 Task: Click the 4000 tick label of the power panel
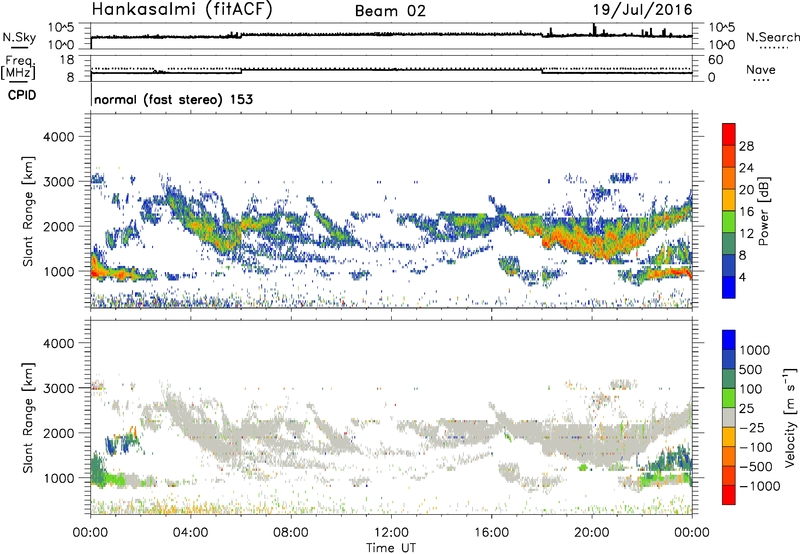pos(58,137)
